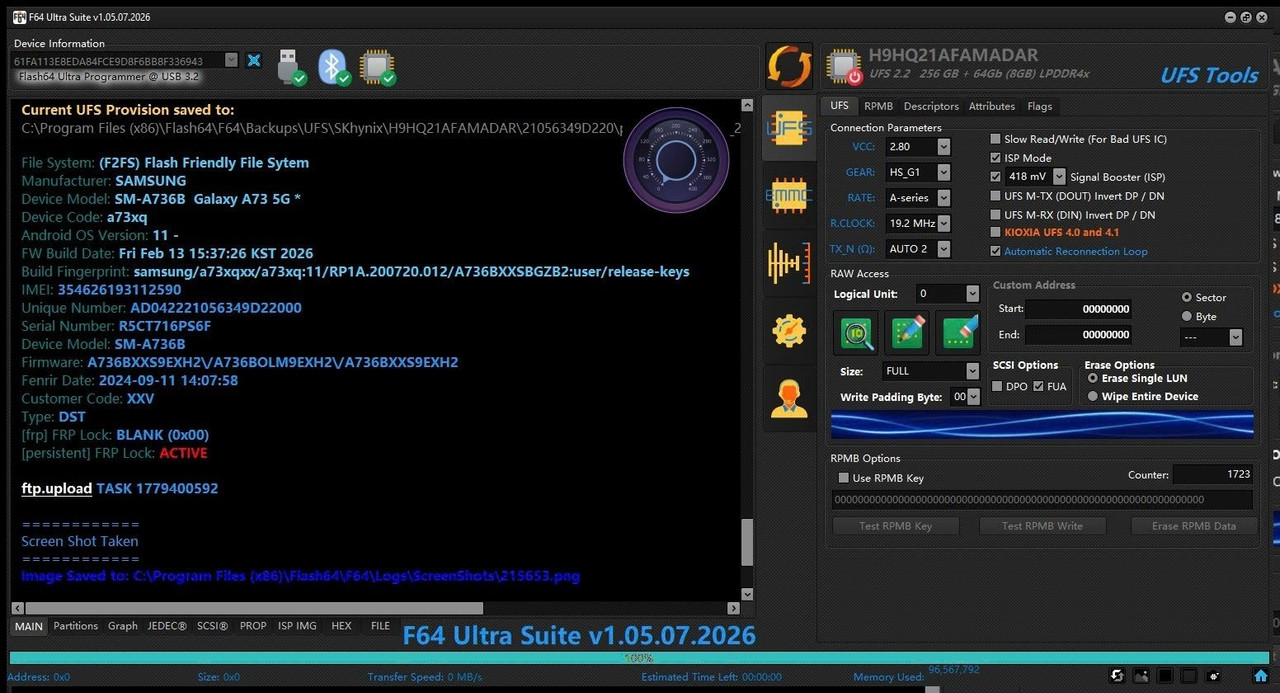Viewport: 1280px width, 693px height.
Task: Check Use RPMB Key
Action: point(843,478)
